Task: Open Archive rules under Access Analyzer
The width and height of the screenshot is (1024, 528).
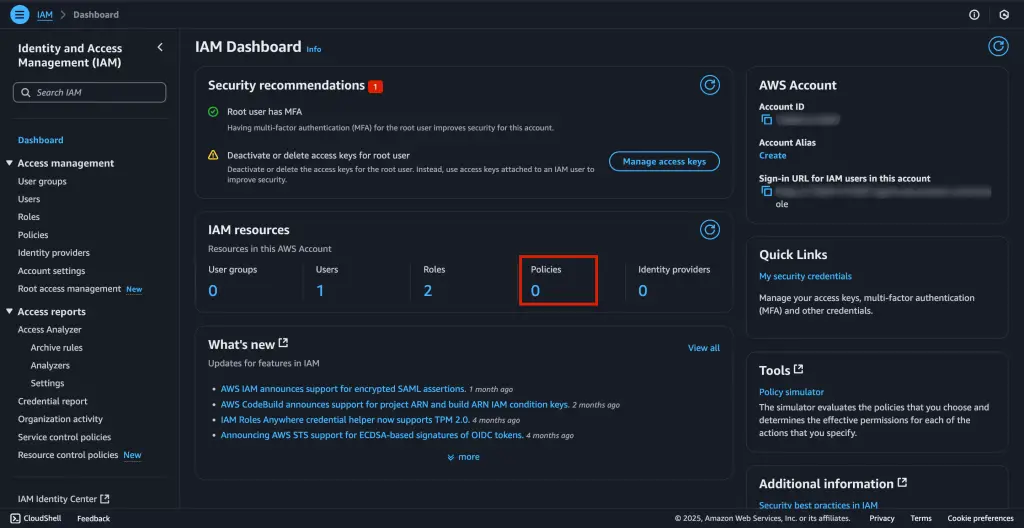Action: pos(57,348)
